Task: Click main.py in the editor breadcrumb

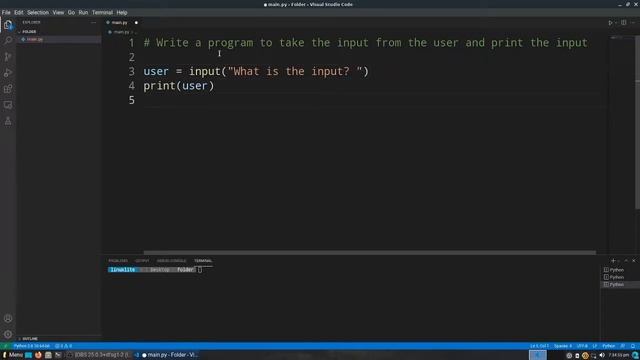Action: (x=121, y=32)
